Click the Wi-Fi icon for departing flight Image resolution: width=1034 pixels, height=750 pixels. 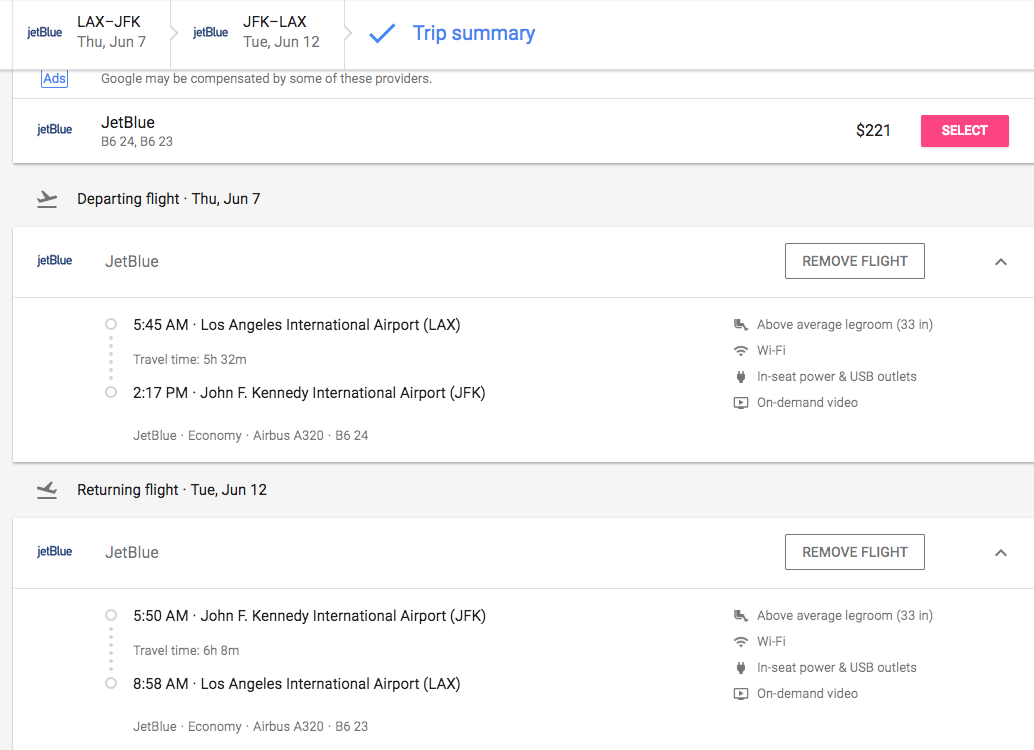tap(741, 351)
